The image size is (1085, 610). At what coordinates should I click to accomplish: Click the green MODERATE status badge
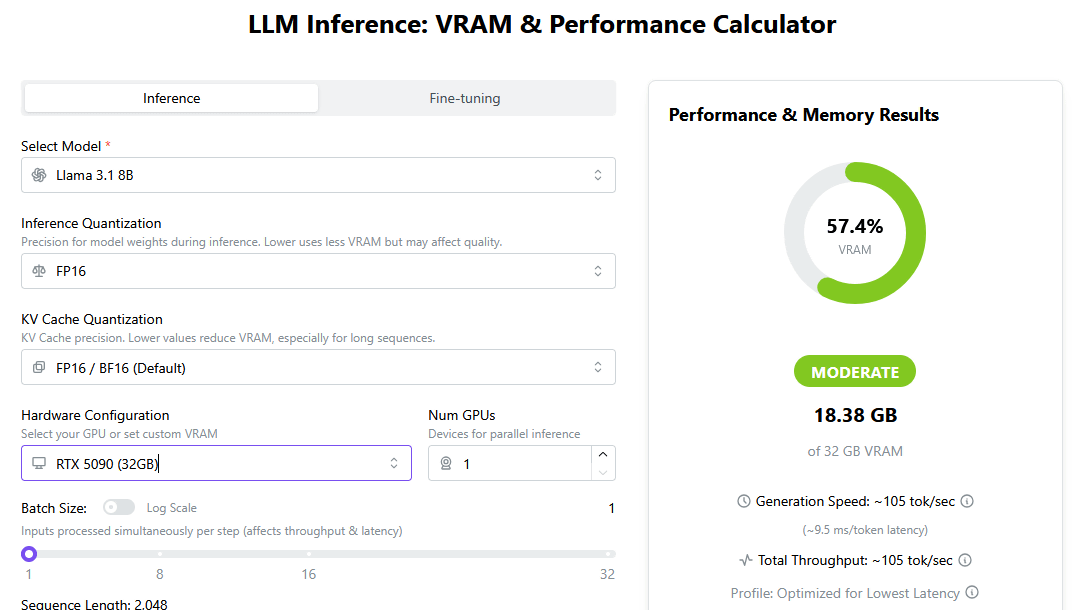(x=855, y=372)
